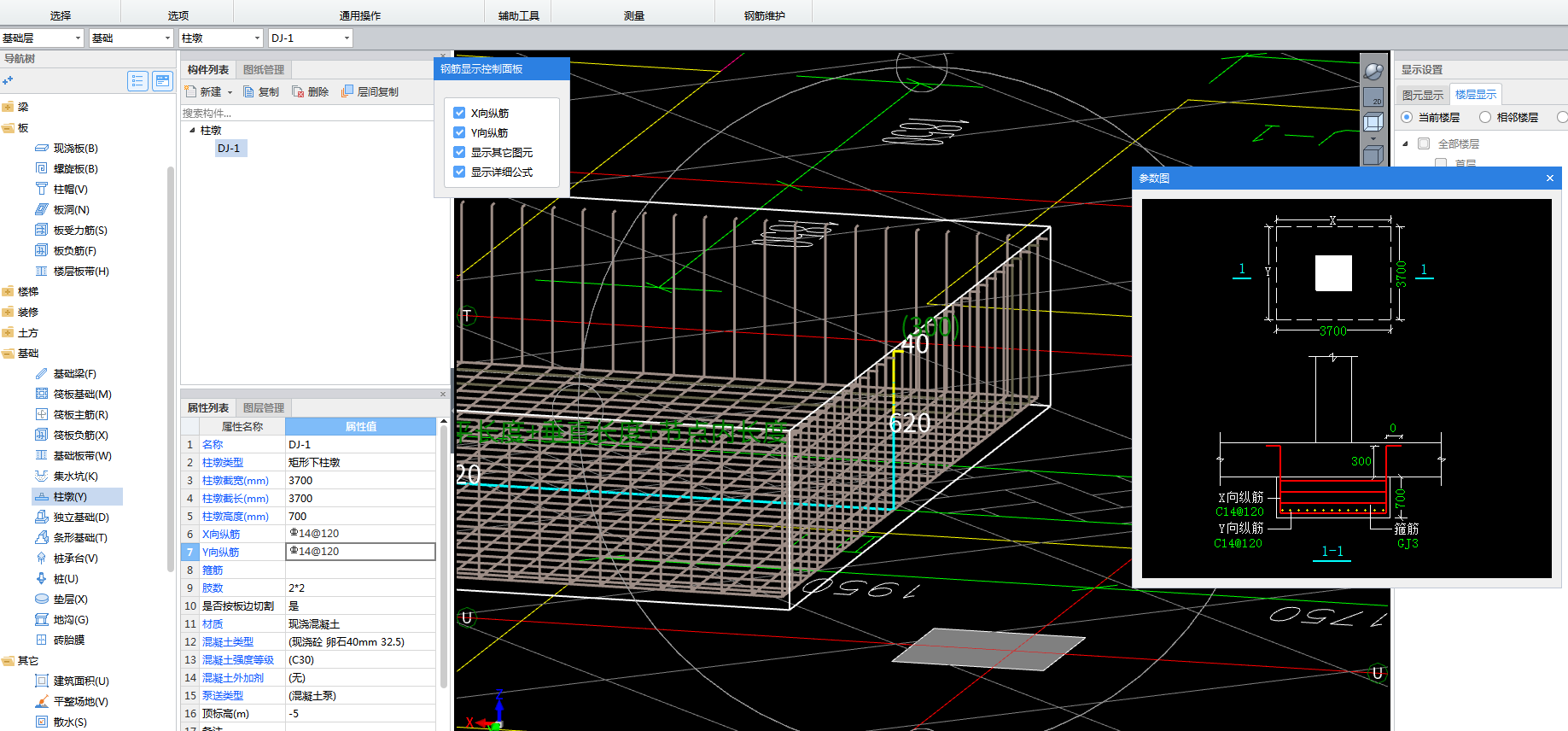Select 独立基础(D) item
This screenshot has width=1568, height=731.
click(x=72, y=518)
